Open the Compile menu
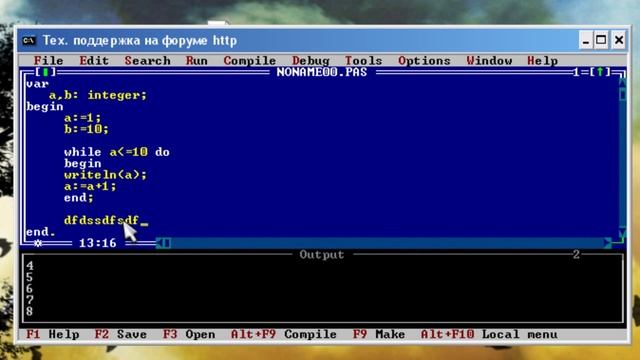Viewport: 640px width, 360px height. click(x=249, y=61)
